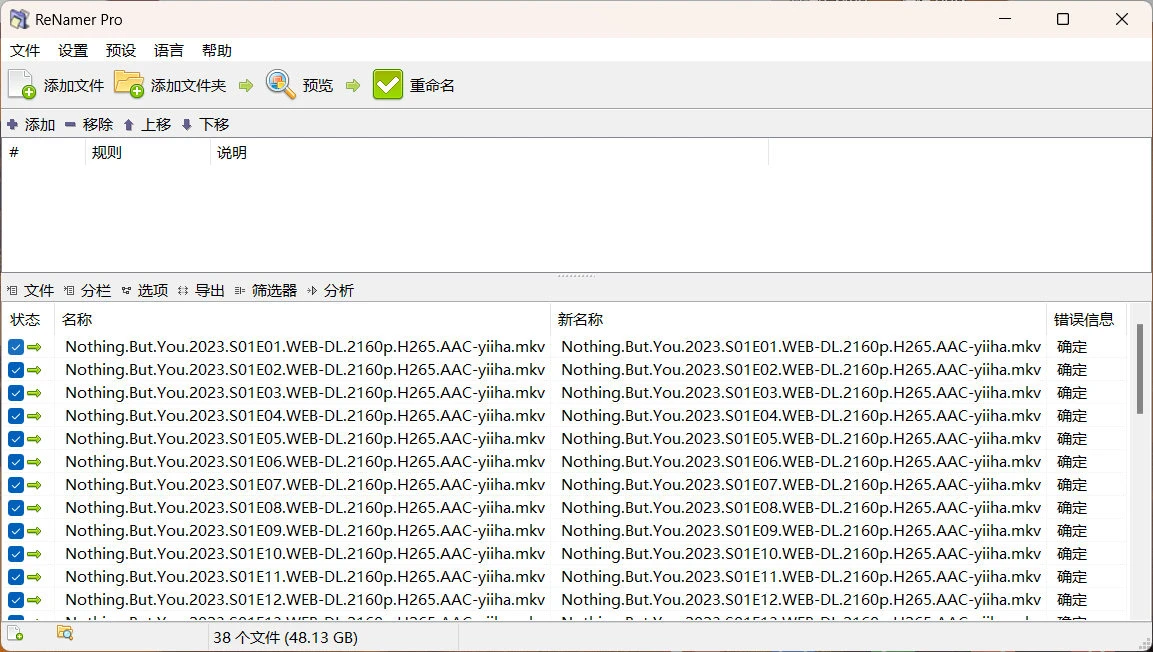Click the Preview (预览) magnifier icon
Viewport: 1153px width, 652px height.
(280, 85)
